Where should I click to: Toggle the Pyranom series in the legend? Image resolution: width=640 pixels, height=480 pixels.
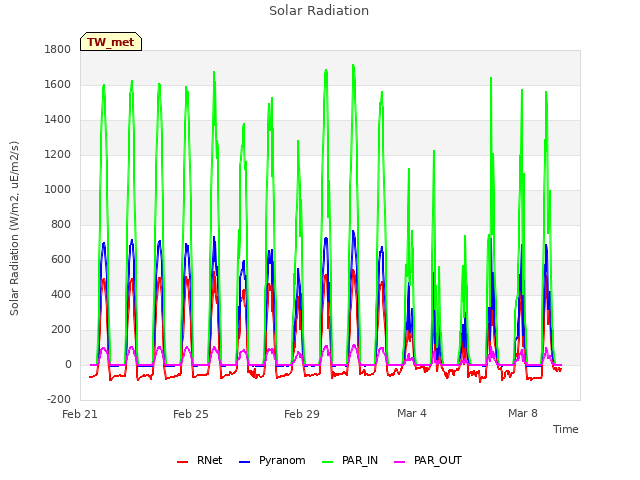(x=272, y=460)
